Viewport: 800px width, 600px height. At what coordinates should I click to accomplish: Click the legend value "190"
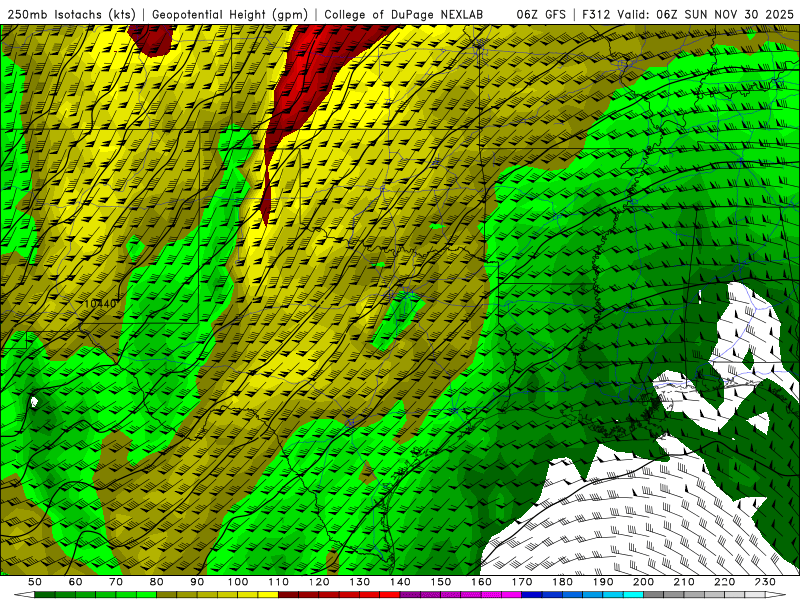(603, 582)
